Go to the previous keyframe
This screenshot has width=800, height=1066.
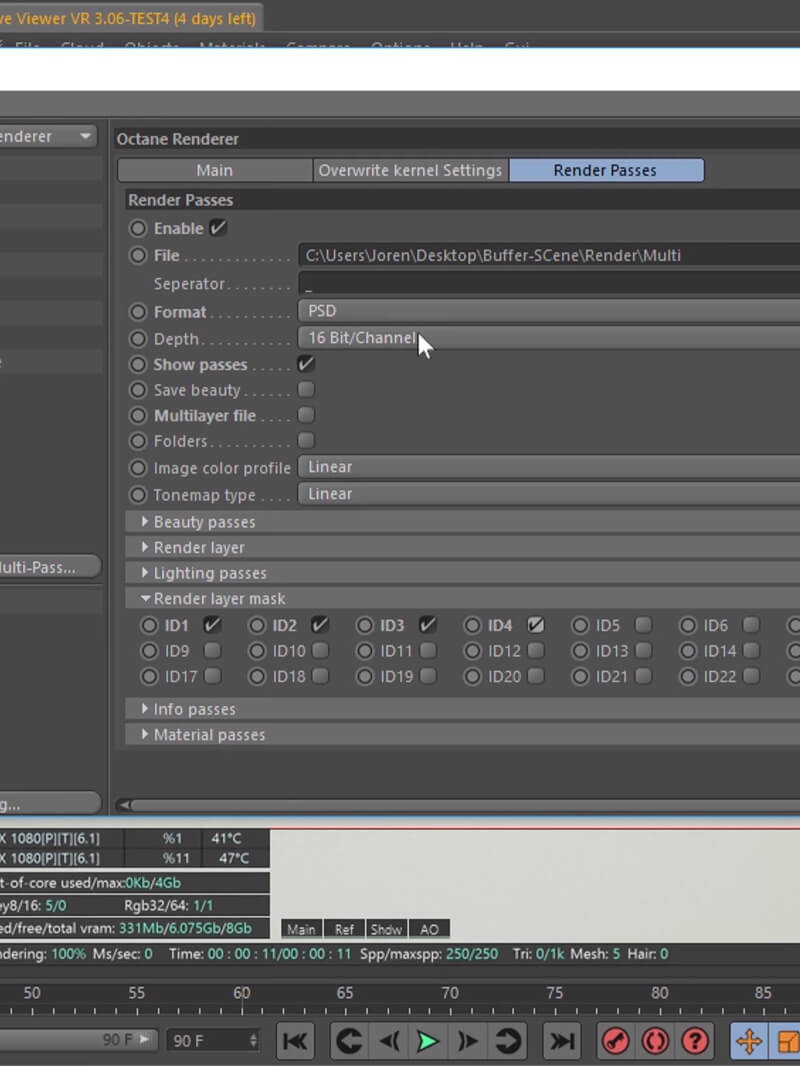[349, 1041]
